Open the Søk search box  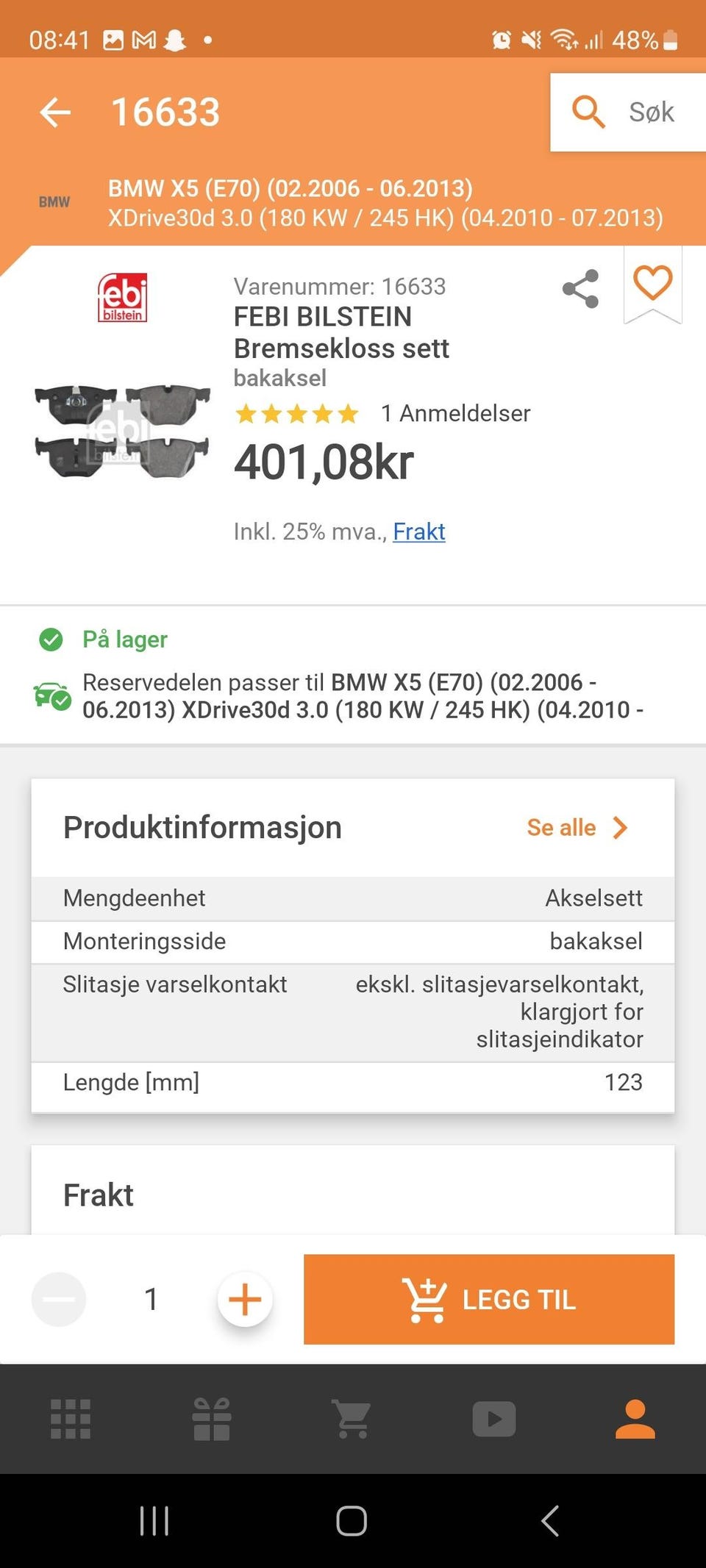[628, 112]
